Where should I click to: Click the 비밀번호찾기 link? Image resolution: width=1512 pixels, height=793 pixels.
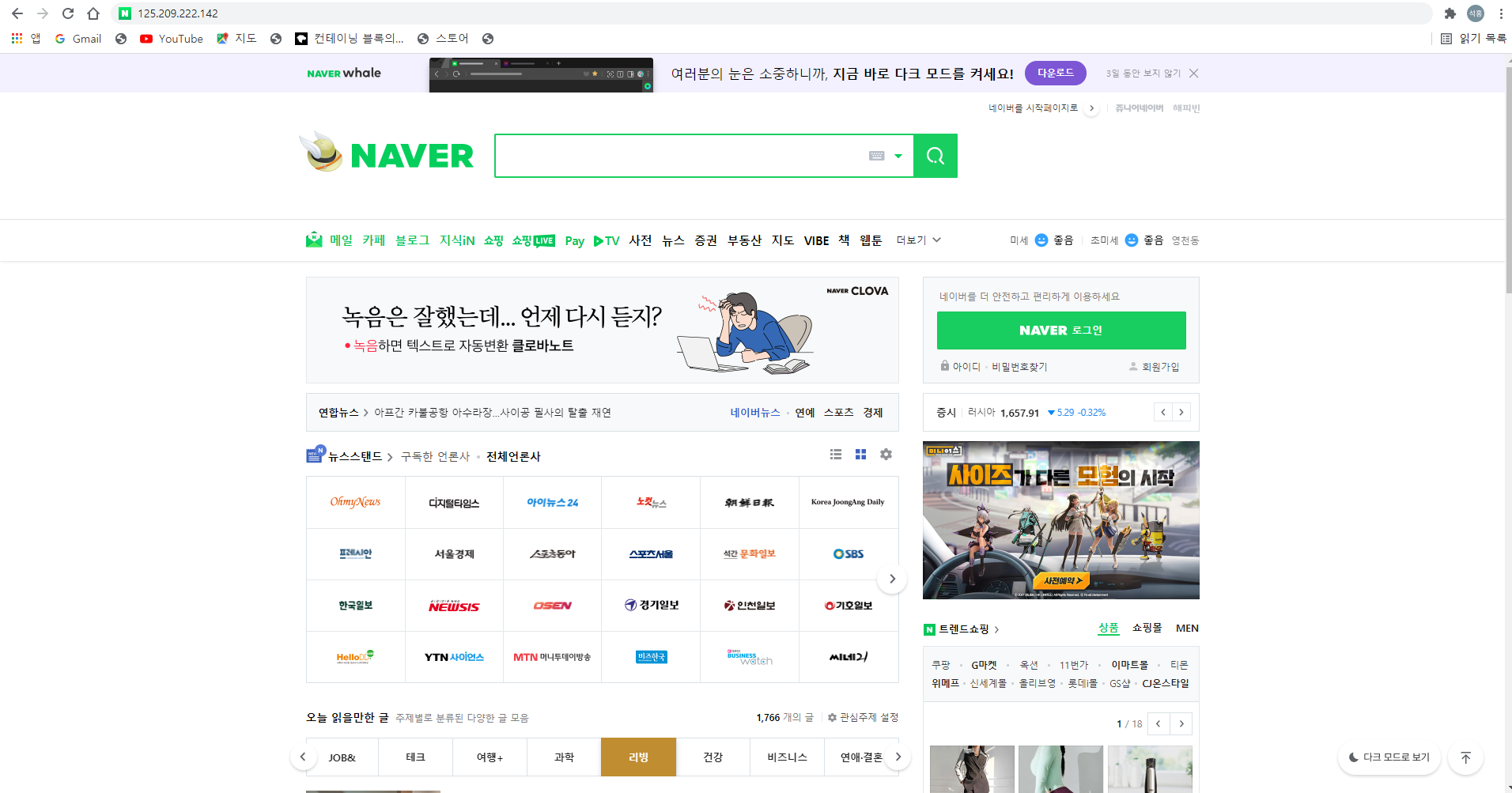click(x=1019, y=366)
